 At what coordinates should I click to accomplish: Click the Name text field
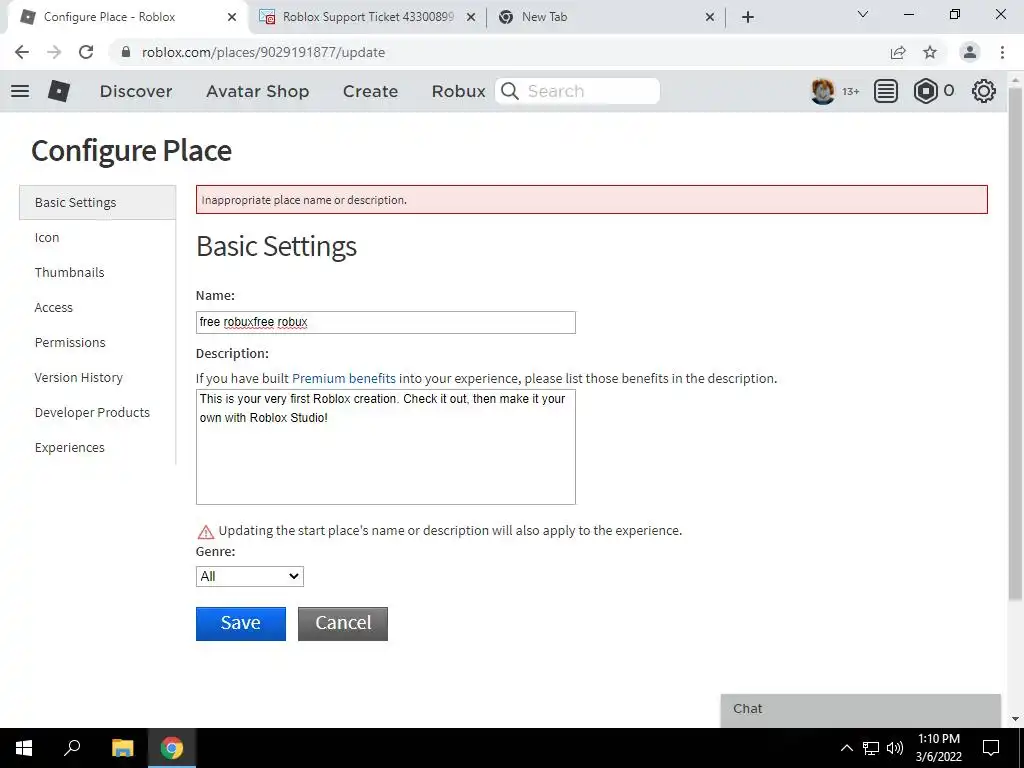[x=385, y=323]
